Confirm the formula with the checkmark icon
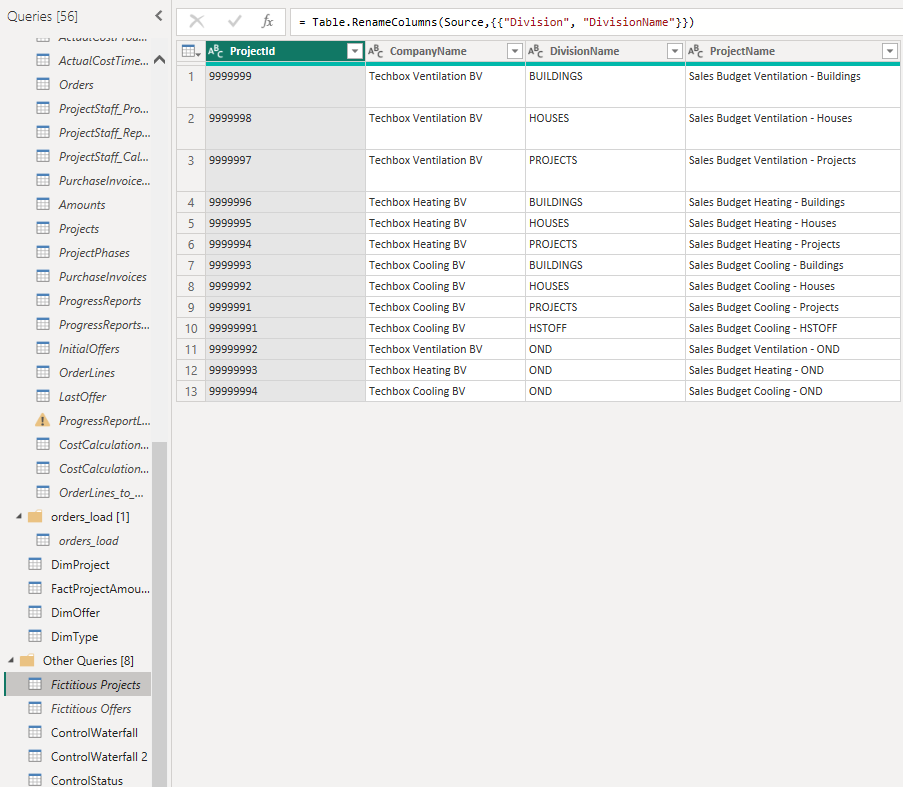Image resolution: width=903 pixels, height=787 pixels. (234, 22)
